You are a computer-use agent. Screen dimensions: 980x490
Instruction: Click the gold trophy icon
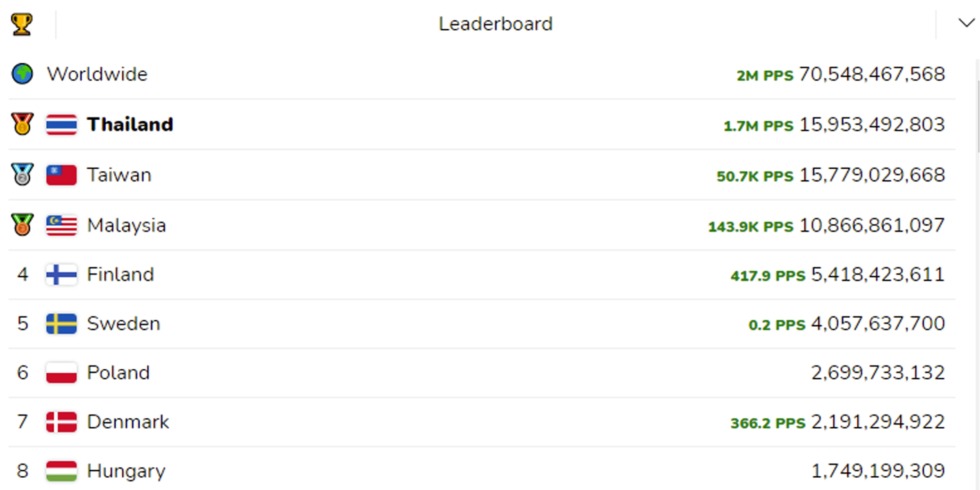[21, 23]
